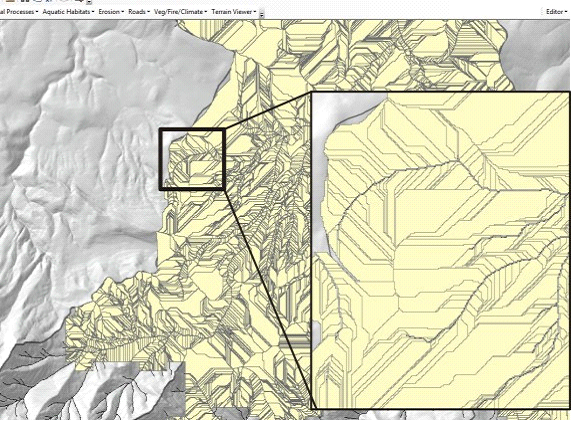Click the Editor toolbar grip handle

[542, 12]
